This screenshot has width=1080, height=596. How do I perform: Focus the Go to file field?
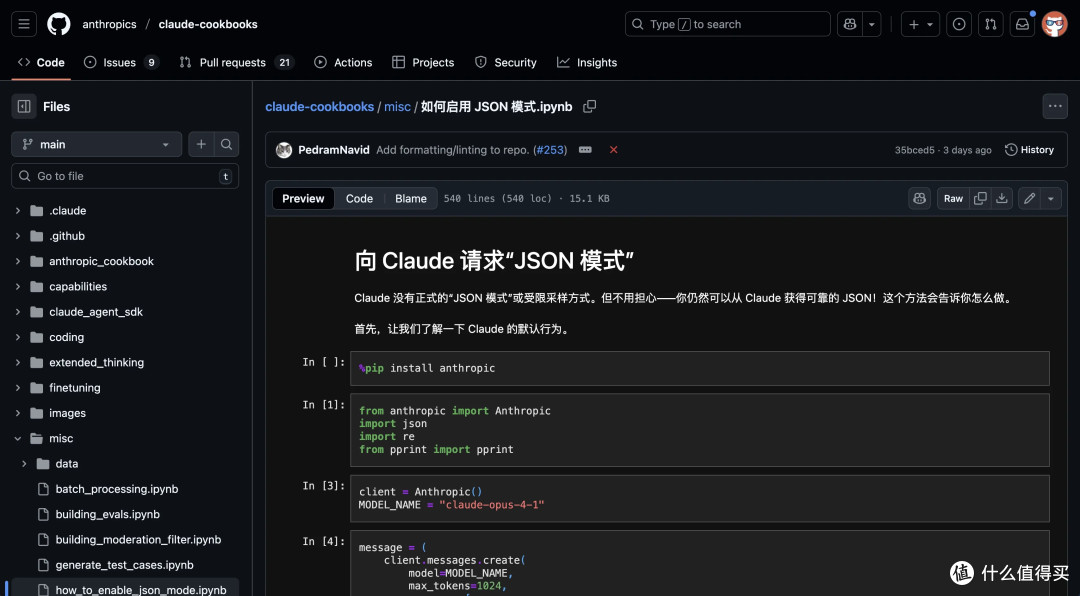(x=125, y=176)
